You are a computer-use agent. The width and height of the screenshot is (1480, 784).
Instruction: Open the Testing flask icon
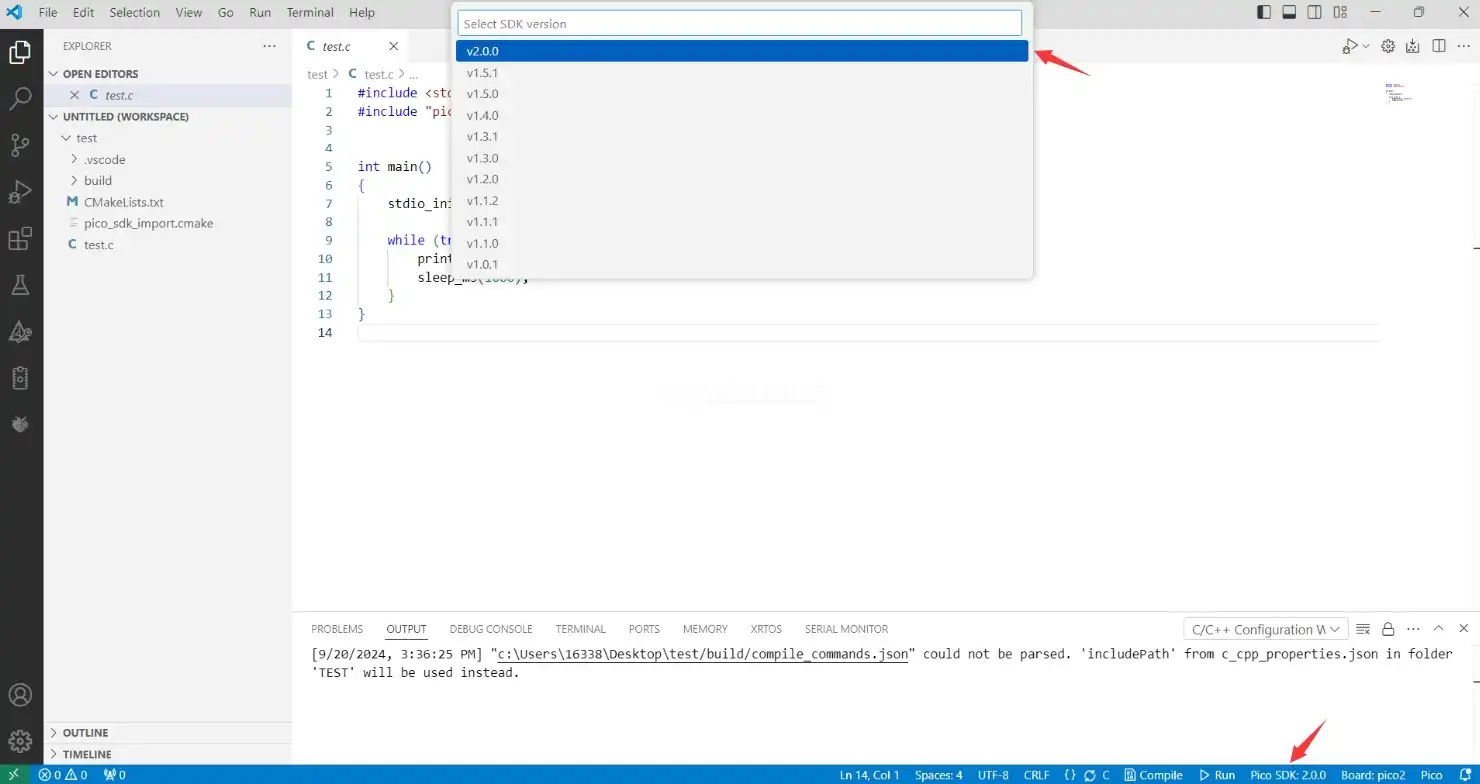tap(20, 286)
